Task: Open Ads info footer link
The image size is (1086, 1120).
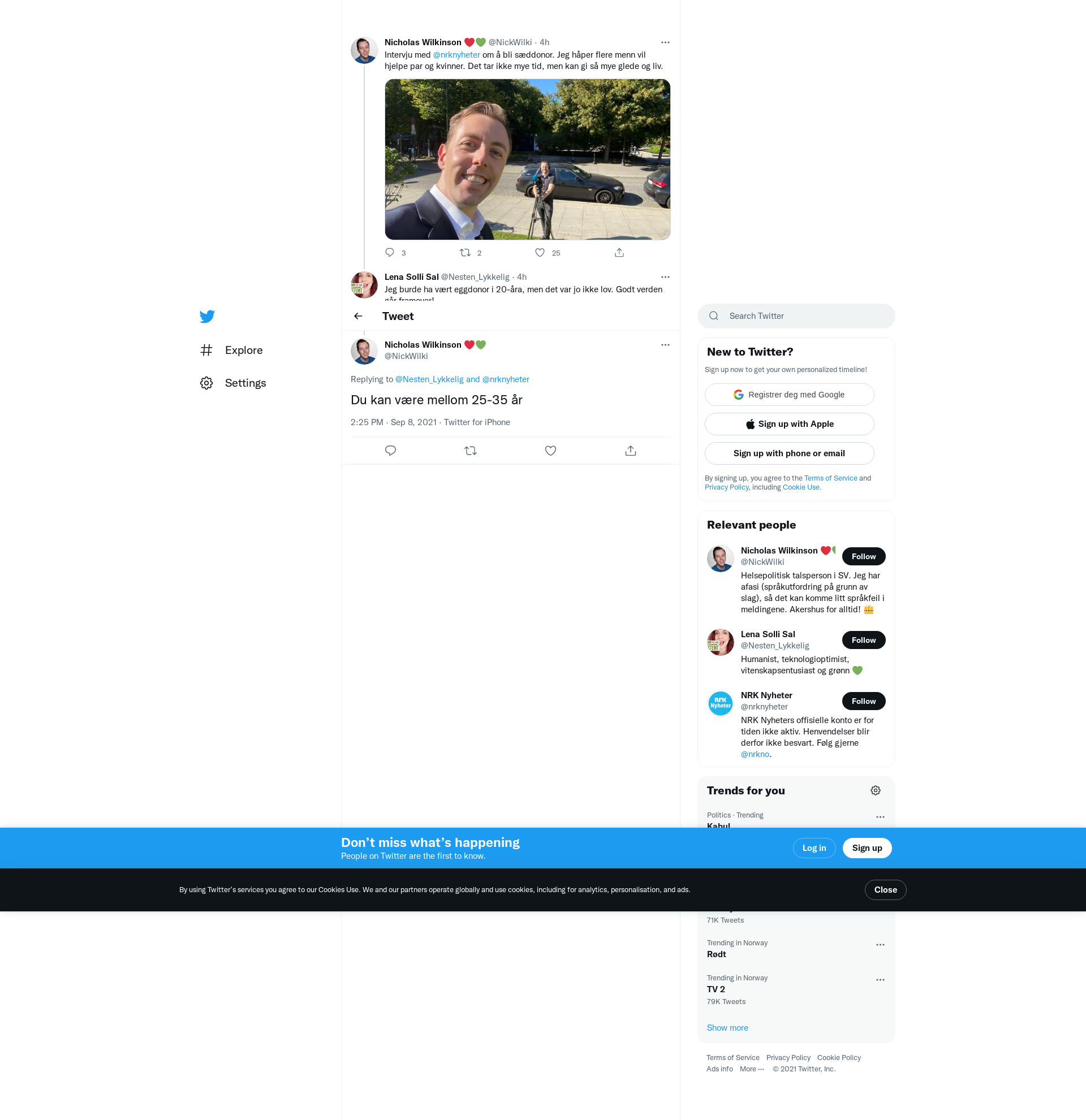Action: point(719,1069)
